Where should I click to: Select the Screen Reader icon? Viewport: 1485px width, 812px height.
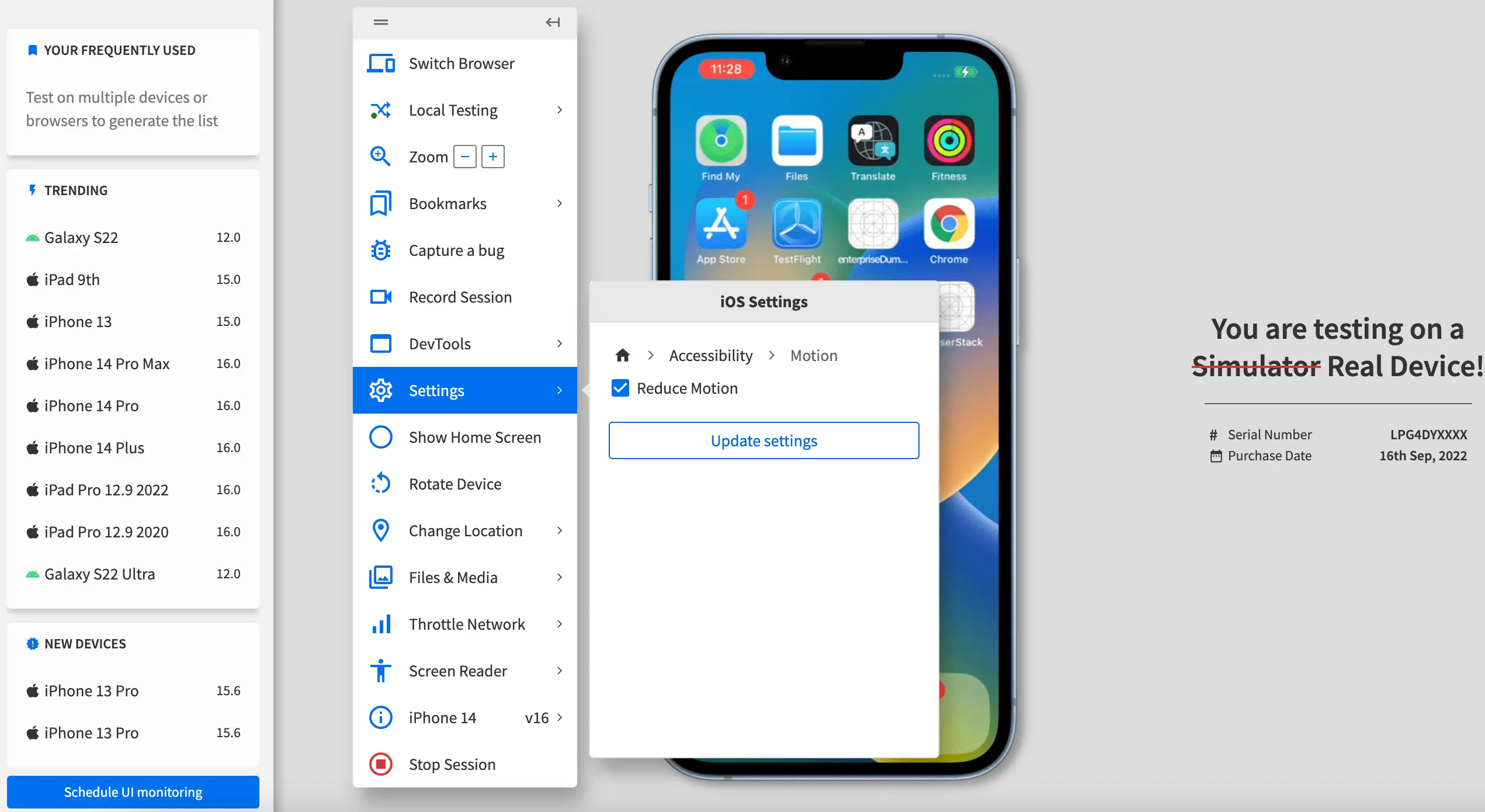(x=380, y=671)
